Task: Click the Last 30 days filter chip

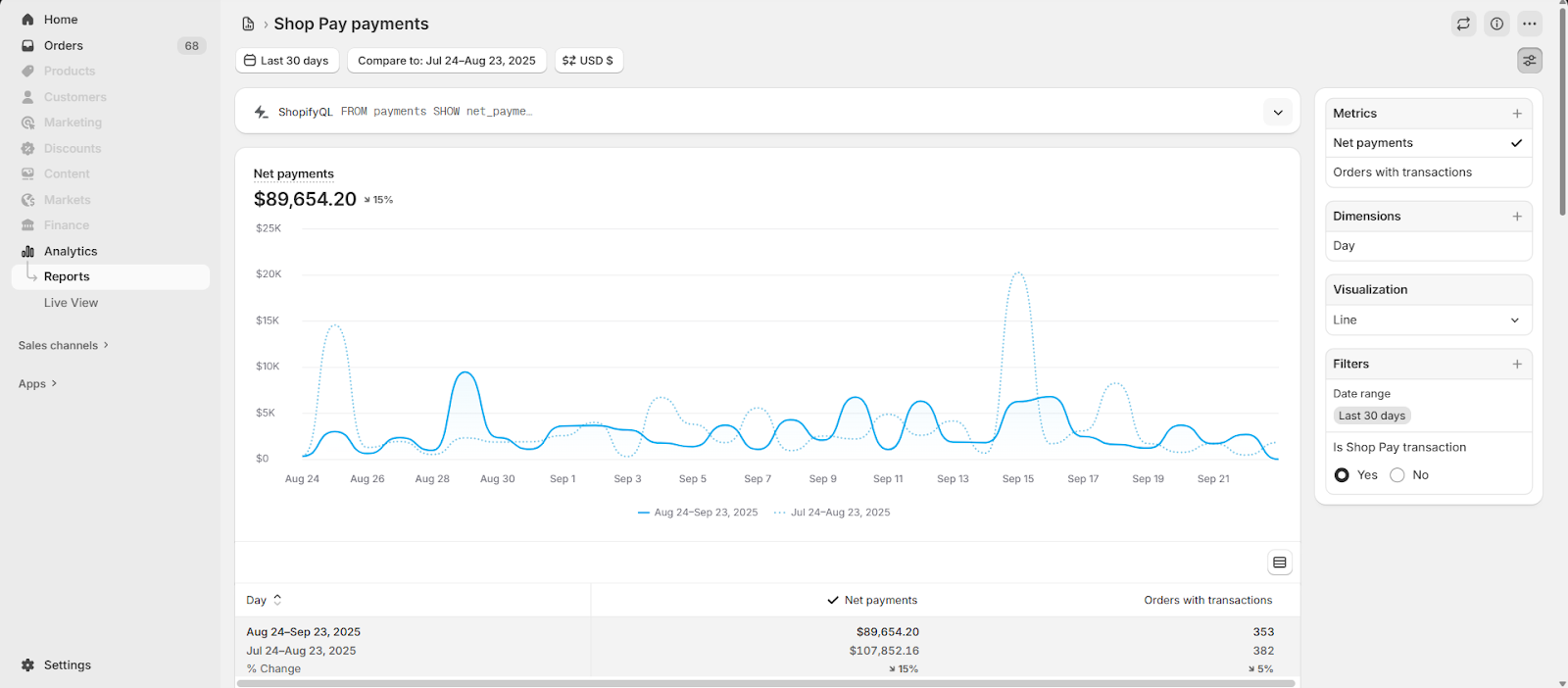Action: click(x=1372, y=416)
